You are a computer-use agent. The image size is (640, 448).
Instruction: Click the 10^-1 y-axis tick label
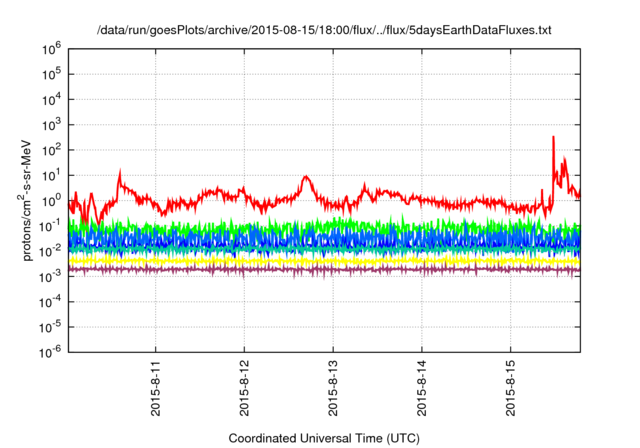coord(50,226)
